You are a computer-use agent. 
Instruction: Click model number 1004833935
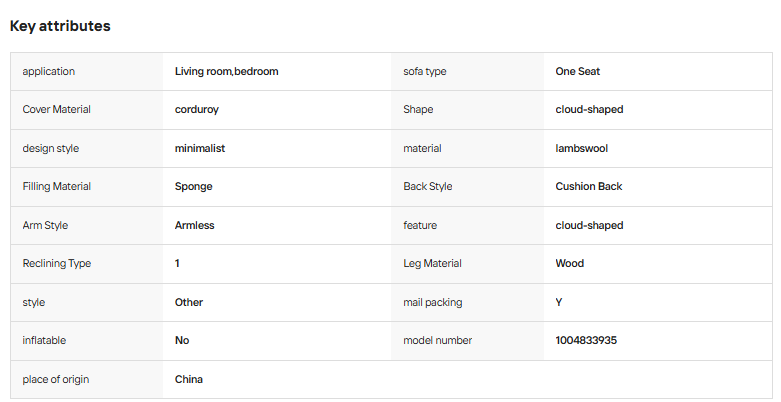[x=586, y=340]
